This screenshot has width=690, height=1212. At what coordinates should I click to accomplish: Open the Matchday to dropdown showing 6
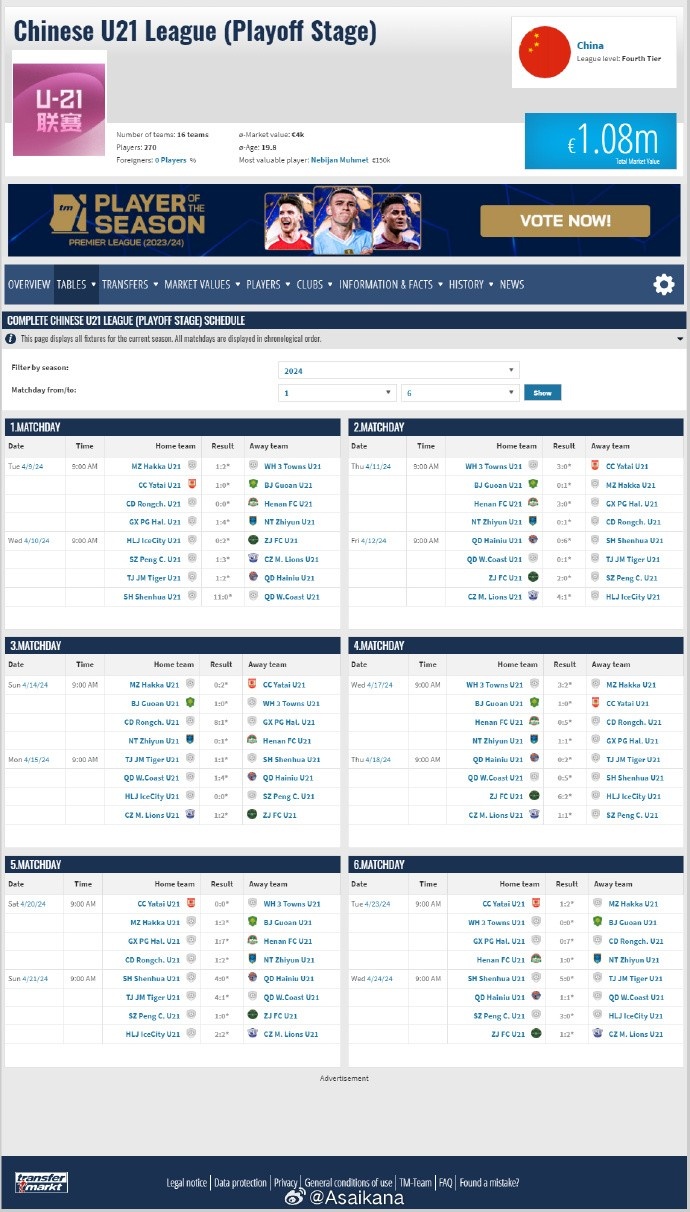[x=460, y=393]
